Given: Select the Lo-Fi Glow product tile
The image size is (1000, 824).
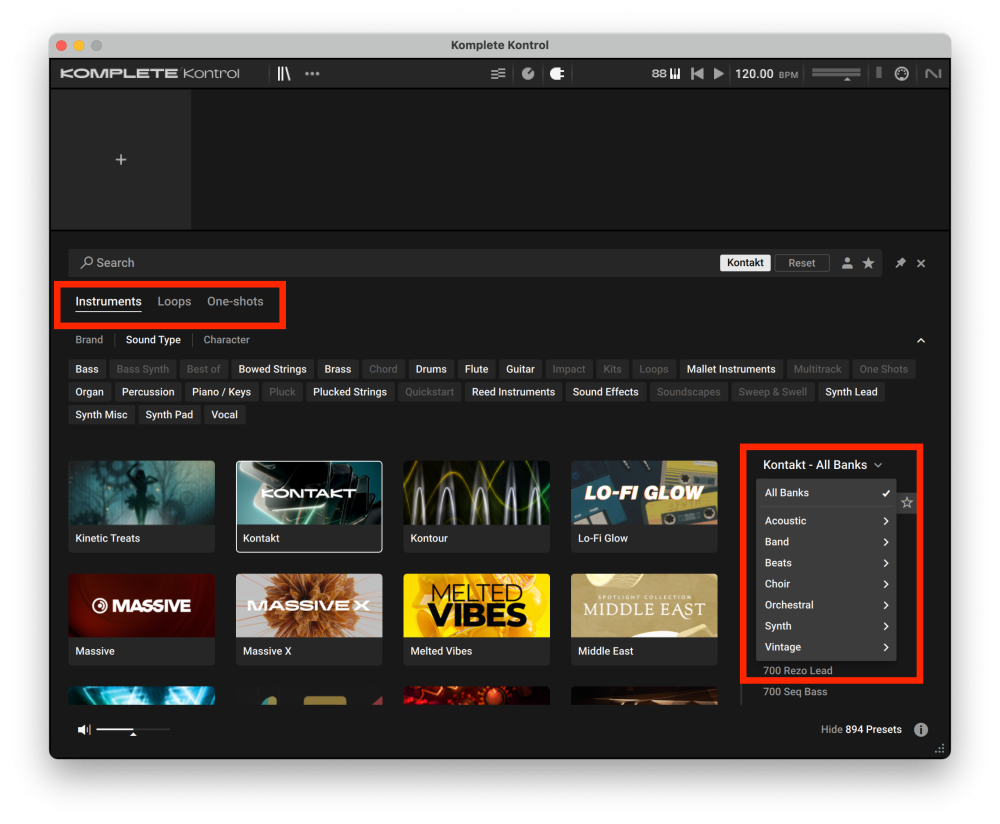Looking at the screenshot, I should 644,506.
